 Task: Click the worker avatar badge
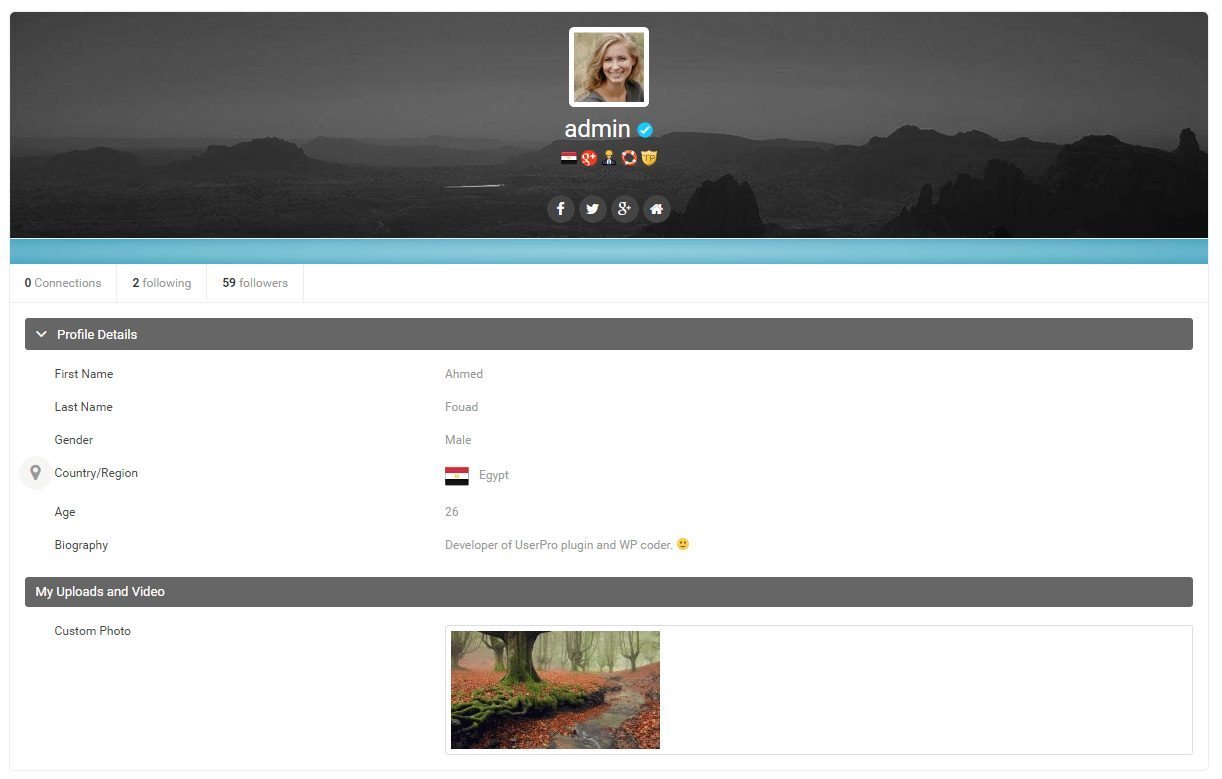point(608,158)
